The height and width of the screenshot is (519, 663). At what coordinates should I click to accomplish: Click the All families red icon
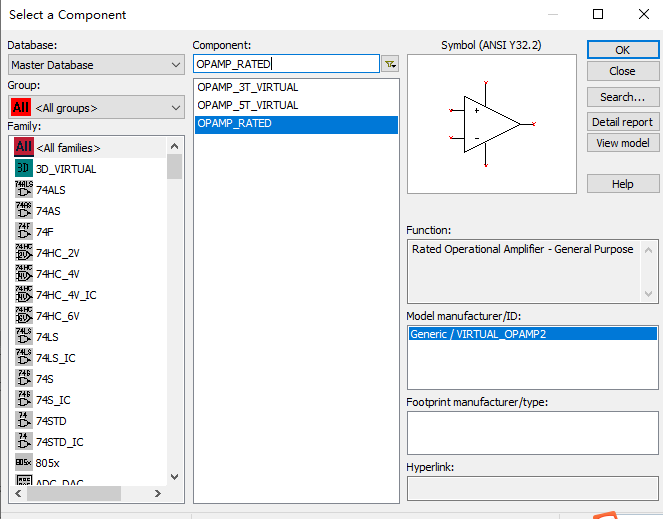24,147
